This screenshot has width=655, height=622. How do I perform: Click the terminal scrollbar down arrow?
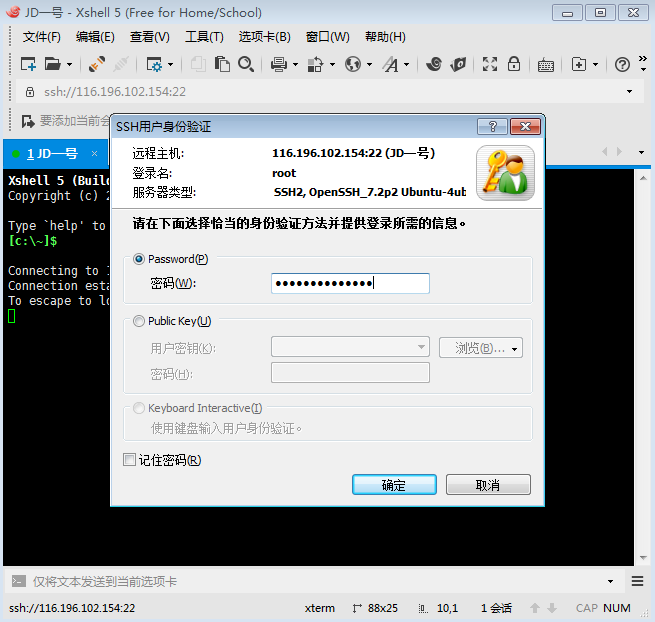click(643, 558)
